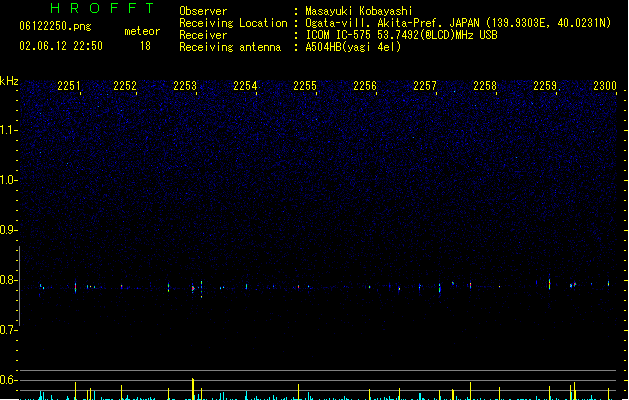
Task: Select the A504HB(yagi 4el) antenna text
Action: click(353, 47)
